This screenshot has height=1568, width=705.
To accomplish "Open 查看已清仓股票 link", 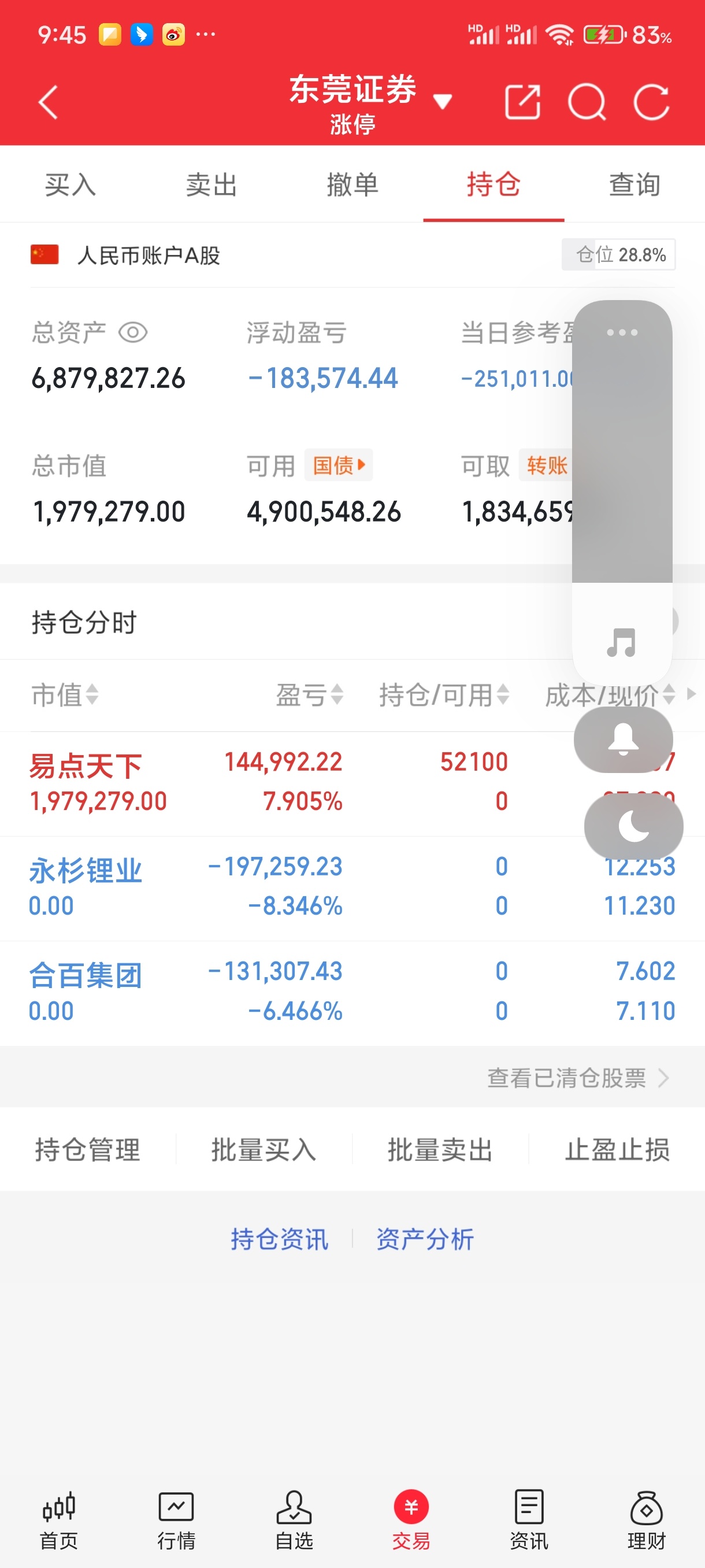I will pos(578,1078).
